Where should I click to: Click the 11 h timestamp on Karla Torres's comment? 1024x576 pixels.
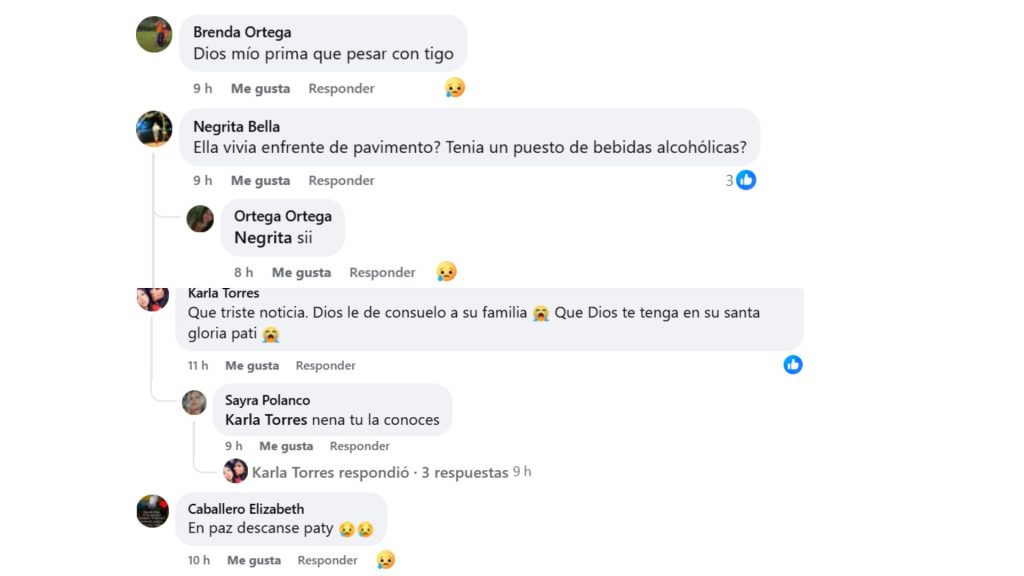point(197,365)
